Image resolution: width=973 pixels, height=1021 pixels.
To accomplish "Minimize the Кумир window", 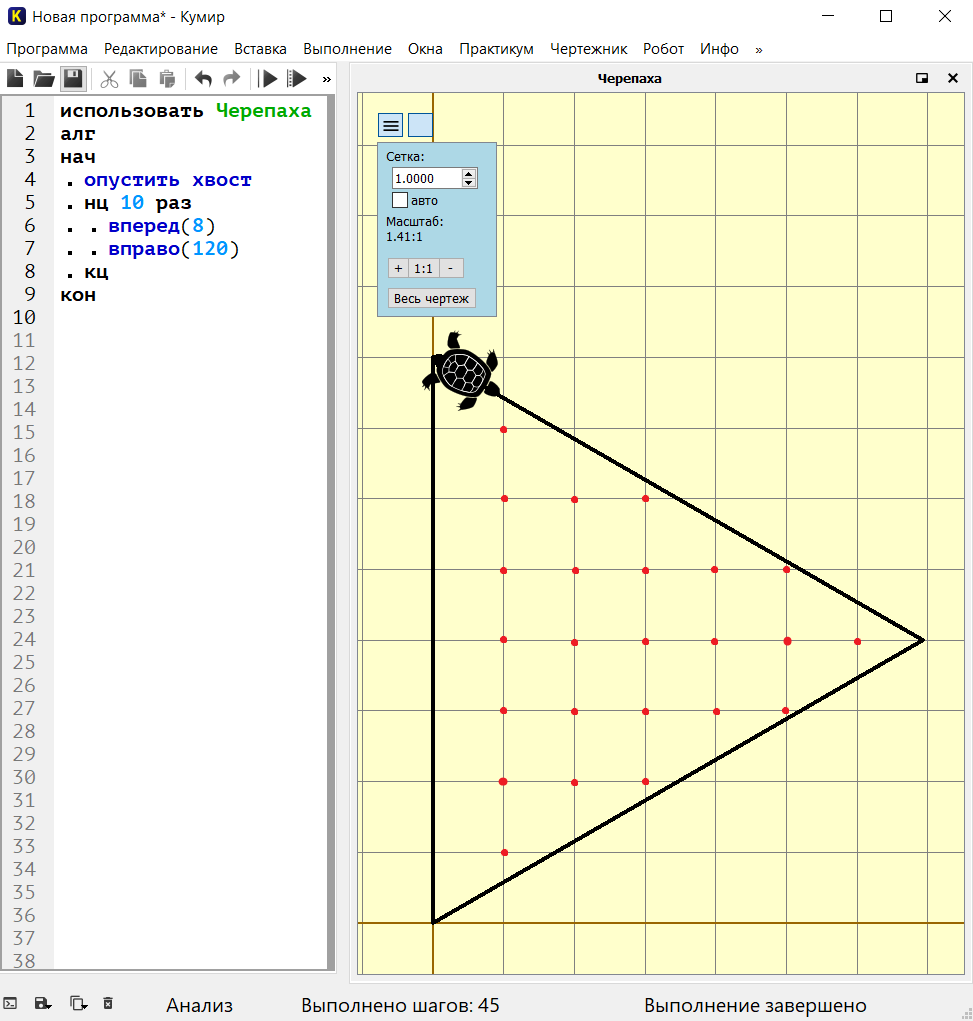I will pos(828,16).
